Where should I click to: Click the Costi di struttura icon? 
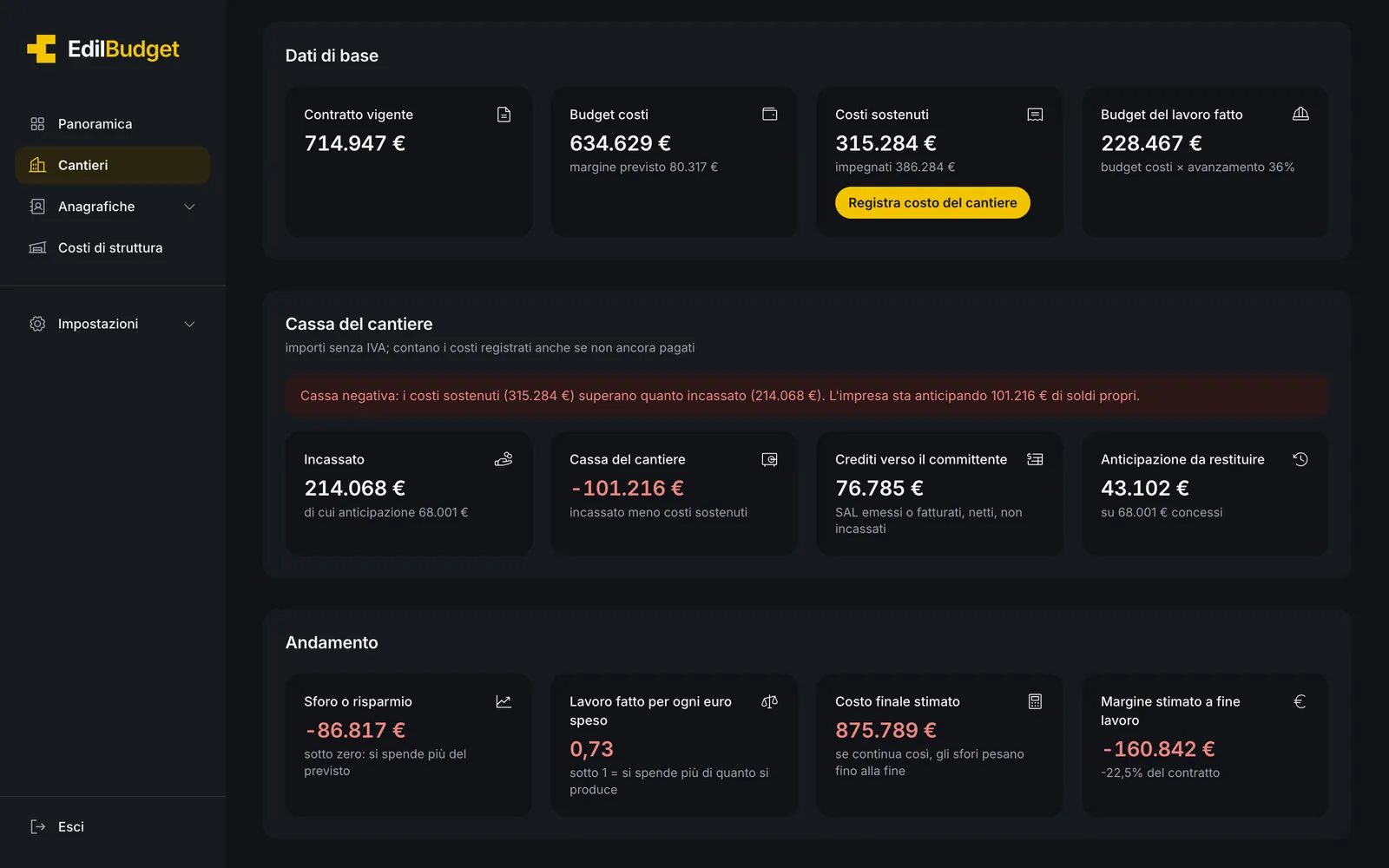point(37,247)
